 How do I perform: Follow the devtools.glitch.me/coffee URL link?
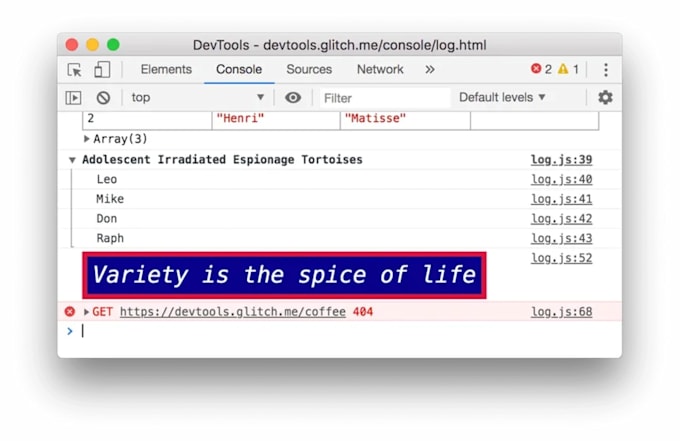[x=233, y=312]
